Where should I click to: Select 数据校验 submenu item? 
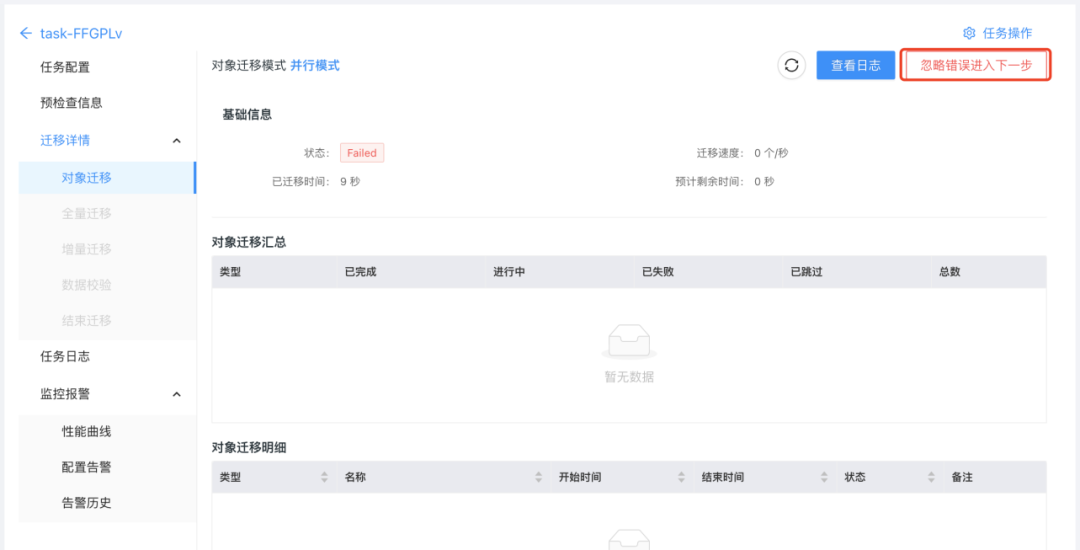[87, 285]
